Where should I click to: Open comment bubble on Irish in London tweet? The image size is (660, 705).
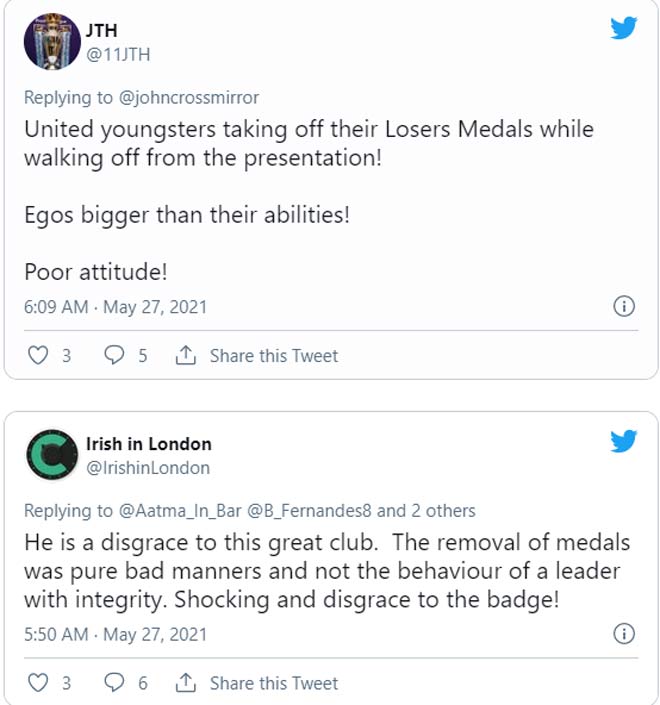[114, 683]
